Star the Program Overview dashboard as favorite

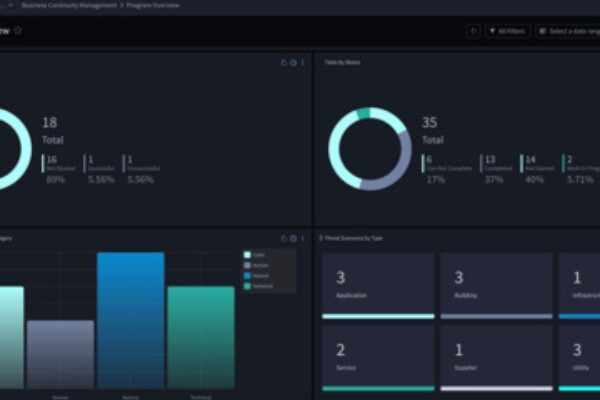tap(18, 31)
